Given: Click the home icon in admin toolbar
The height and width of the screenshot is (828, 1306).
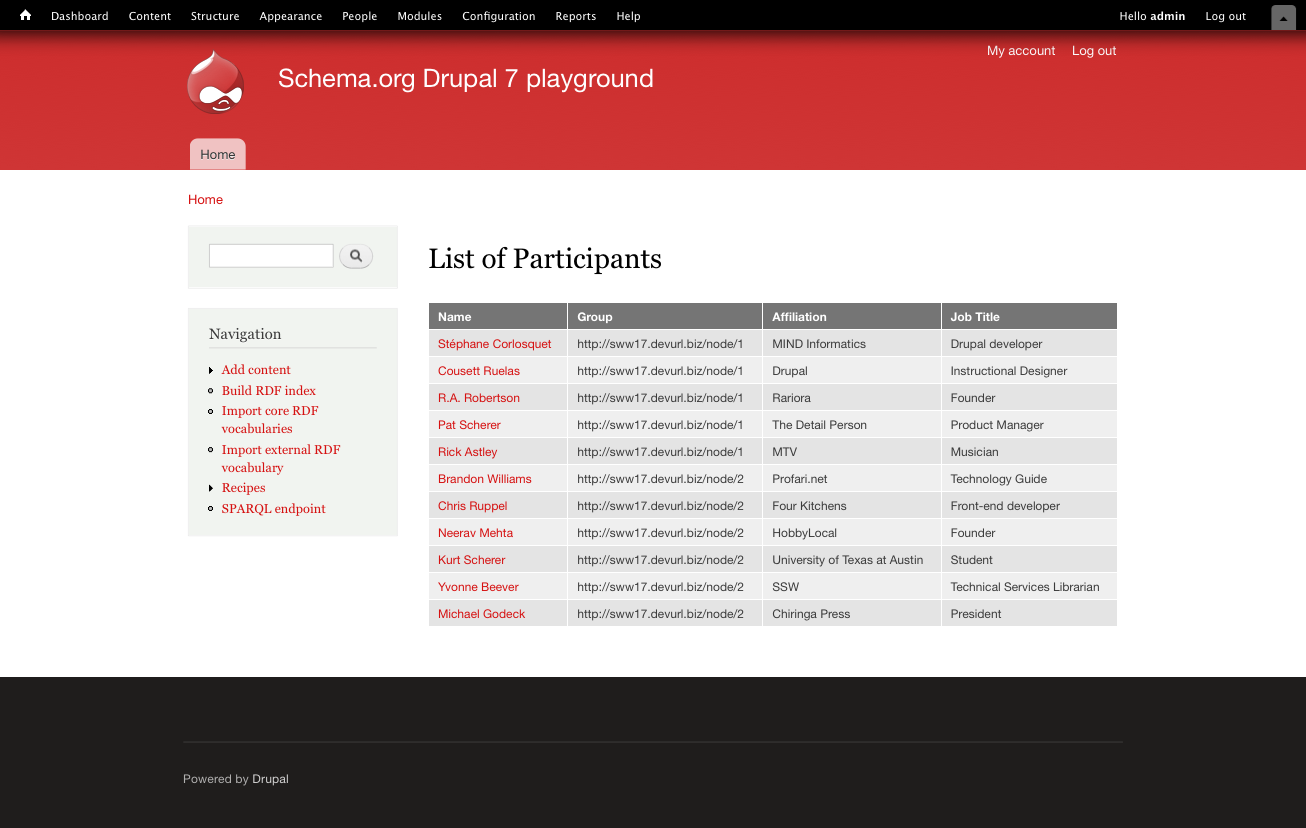Looking at the screenshot, I should pyautogui.click(x=25, y=15).
